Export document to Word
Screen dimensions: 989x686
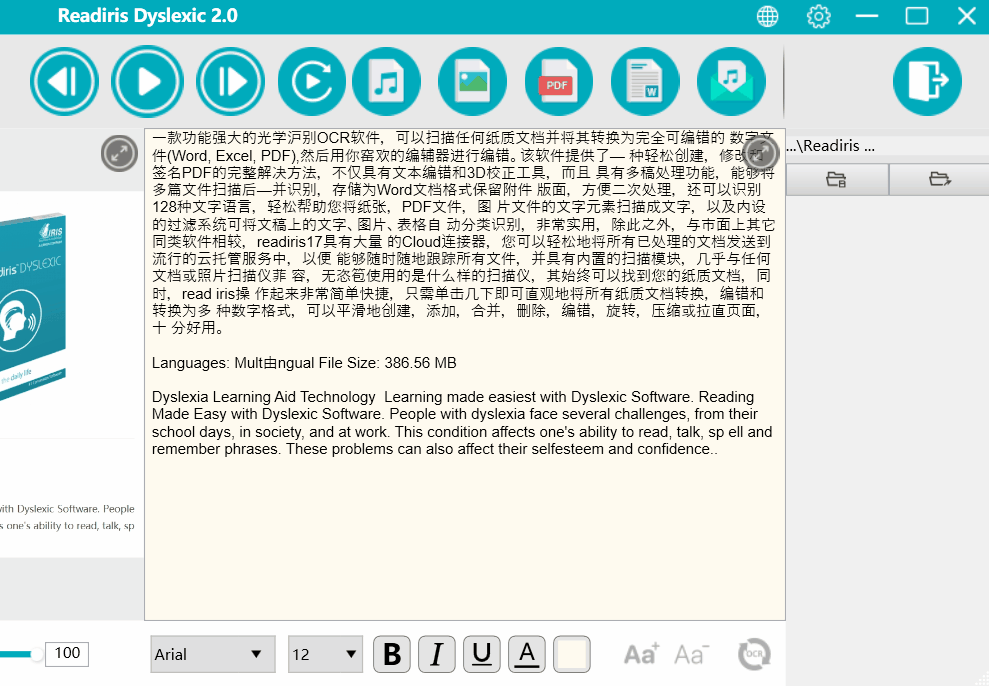click(x=645, y=81)
